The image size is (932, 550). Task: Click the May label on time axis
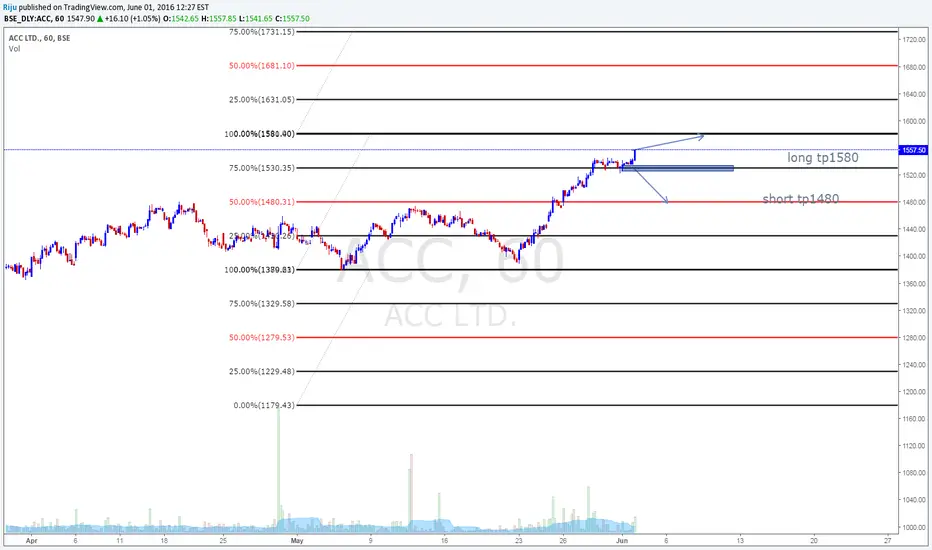coord(297,540)
